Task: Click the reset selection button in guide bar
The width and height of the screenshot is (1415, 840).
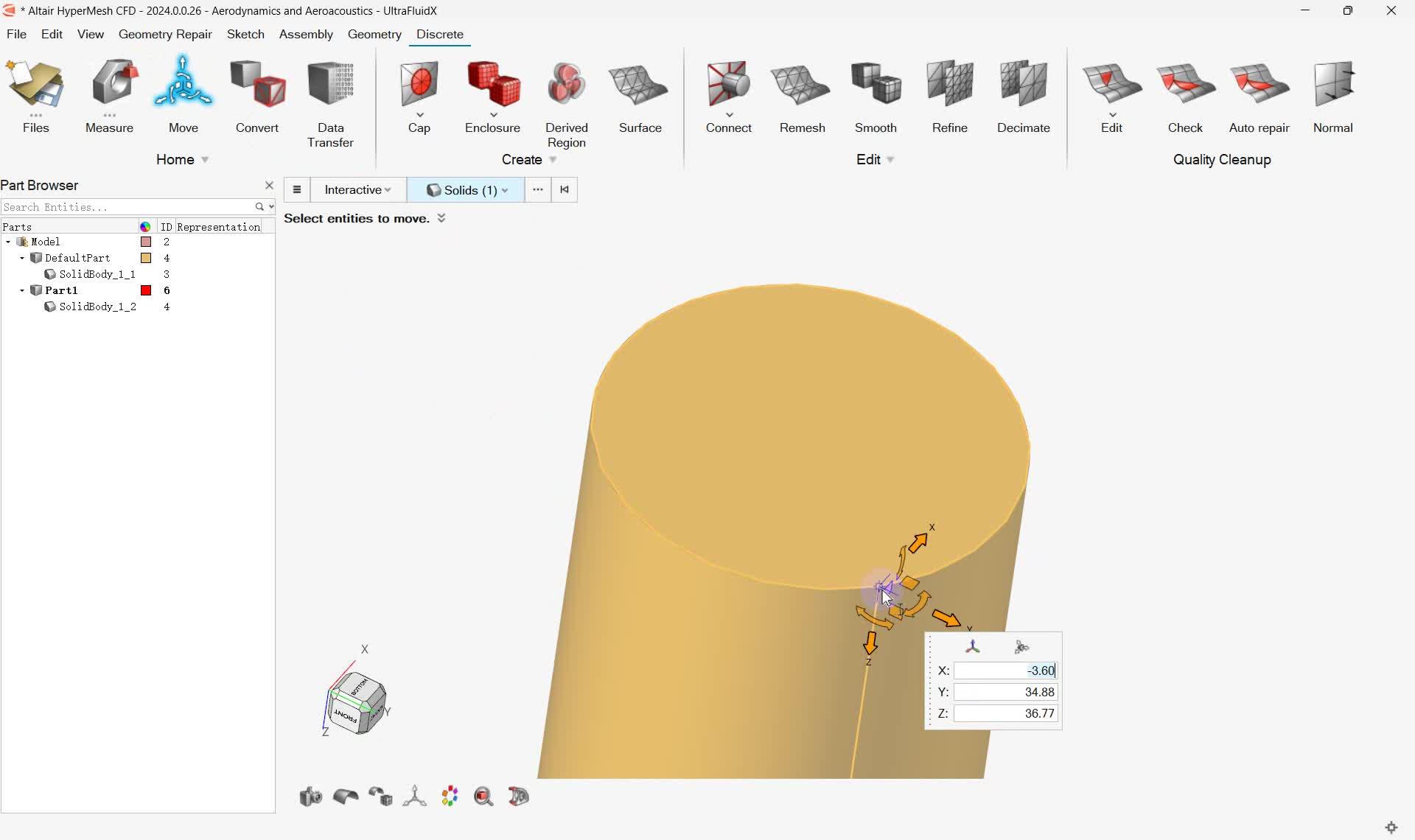Action: click(x=565, y=190)
